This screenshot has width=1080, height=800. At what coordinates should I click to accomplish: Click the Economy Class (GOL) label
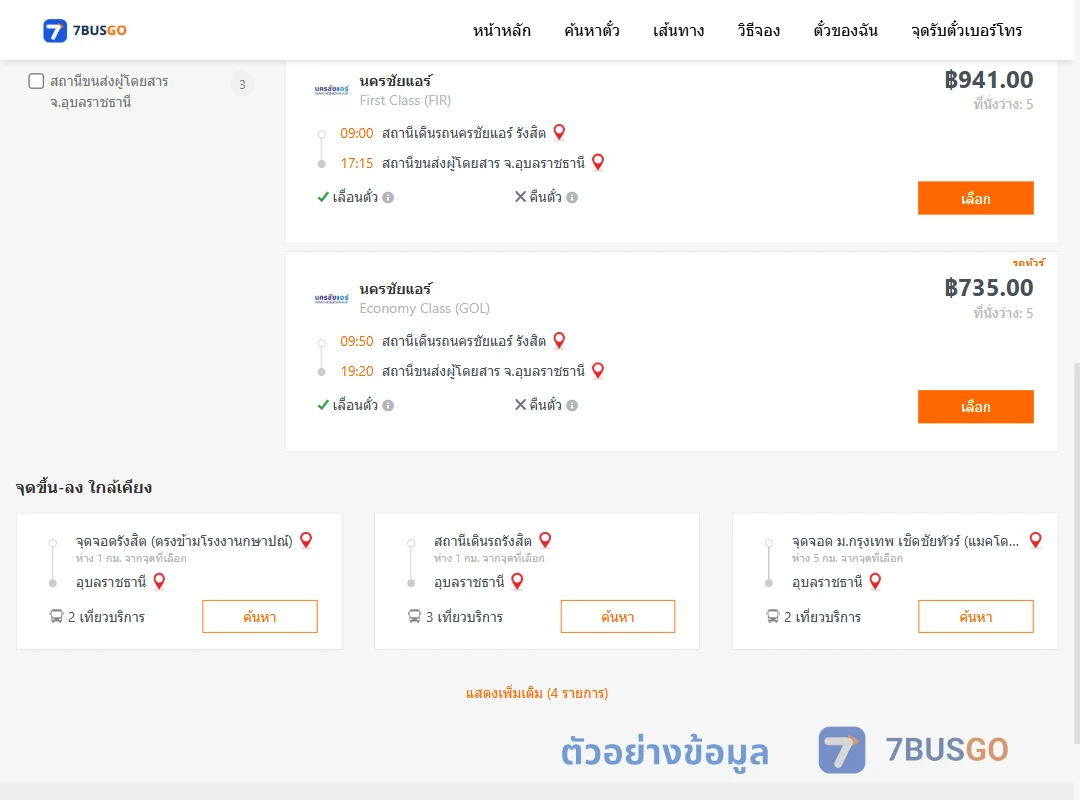pos(424,309)
